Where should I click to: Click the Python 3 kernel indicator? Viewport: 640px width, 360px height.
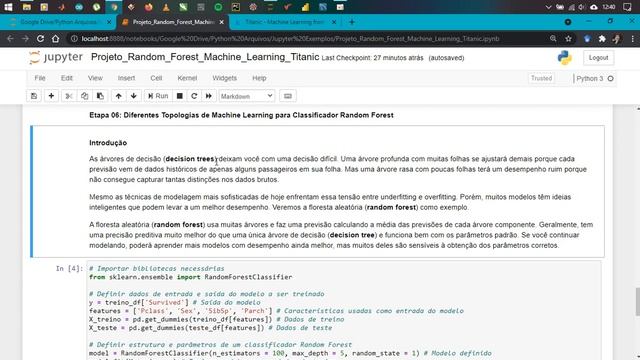click(x=594, y=78)
